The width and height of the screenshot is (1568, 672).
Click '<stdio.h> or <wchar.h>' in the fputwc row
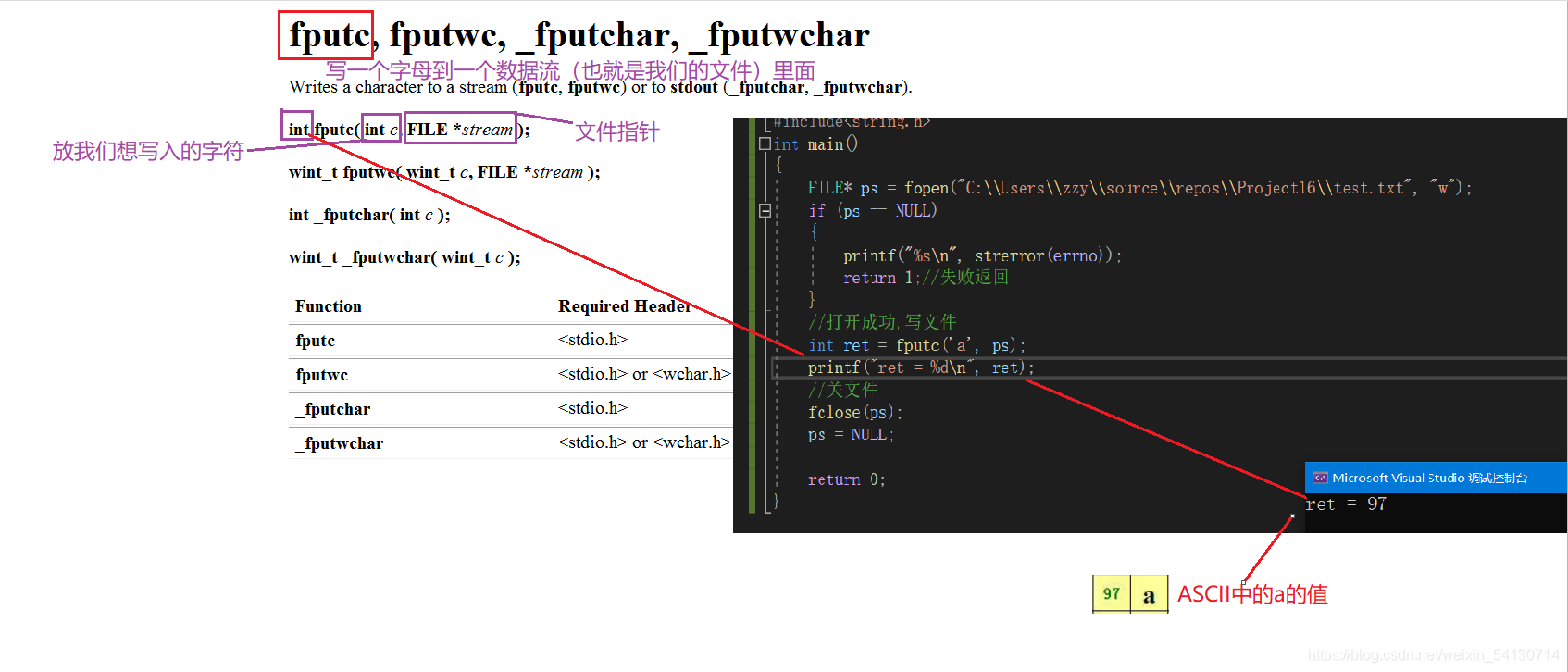644,374
